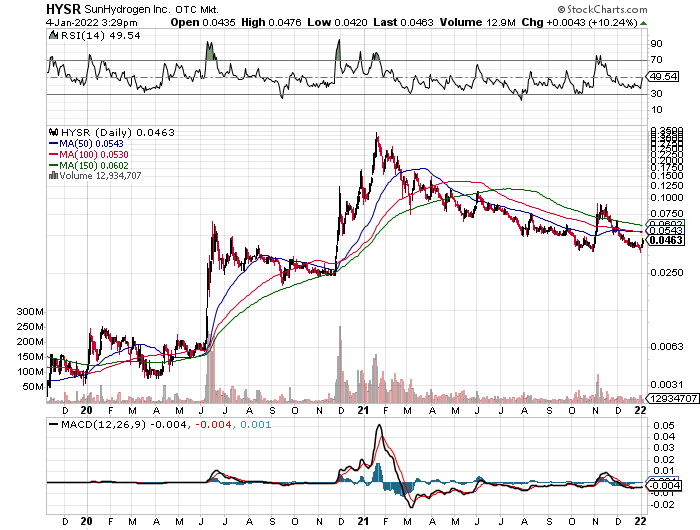The height and width of the screenshot is (530, 700).
Task: Click the bold 0.0463 last price tag
Action: tap(666, 241)
